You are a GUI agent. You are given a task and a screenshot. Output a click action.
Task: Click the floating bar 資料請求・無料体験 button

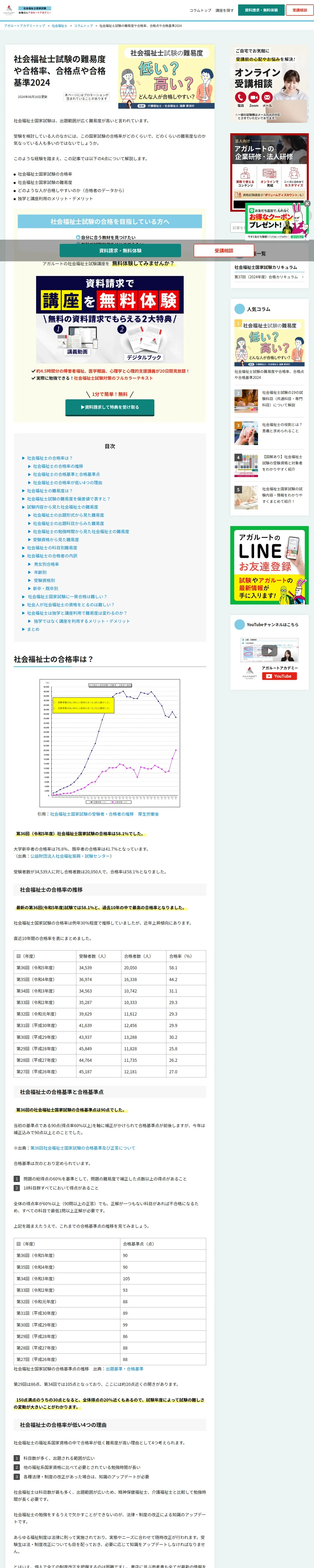coord(120,251)
